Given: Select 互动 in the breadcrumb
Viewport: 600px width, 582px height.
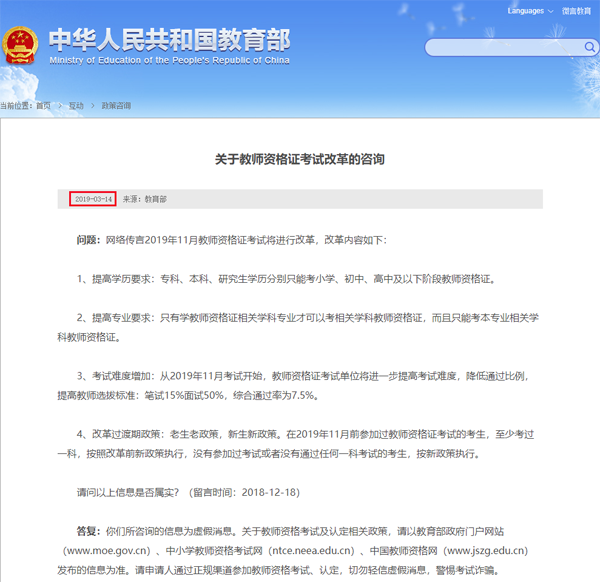Looking at the screenshot, I should coord(76,105).
